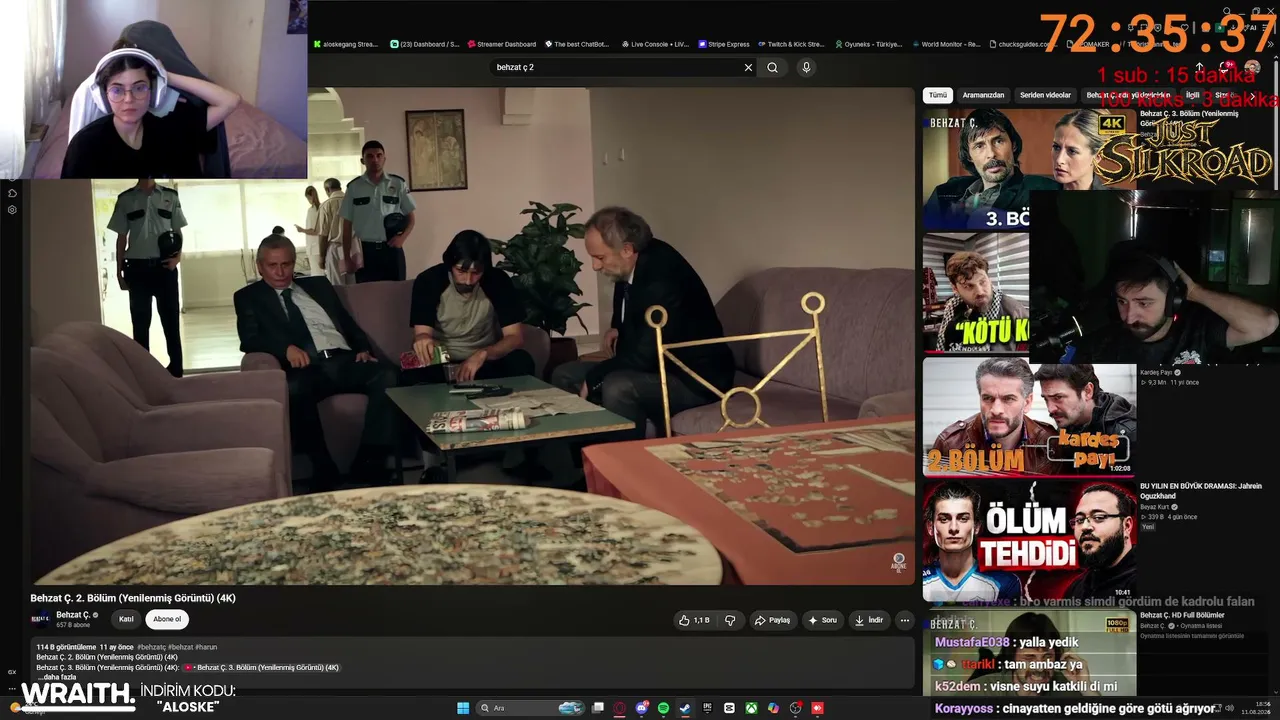Open the 'Behzat Ç. 3. Bölüm' thumbnail

tap(1010, 168)
